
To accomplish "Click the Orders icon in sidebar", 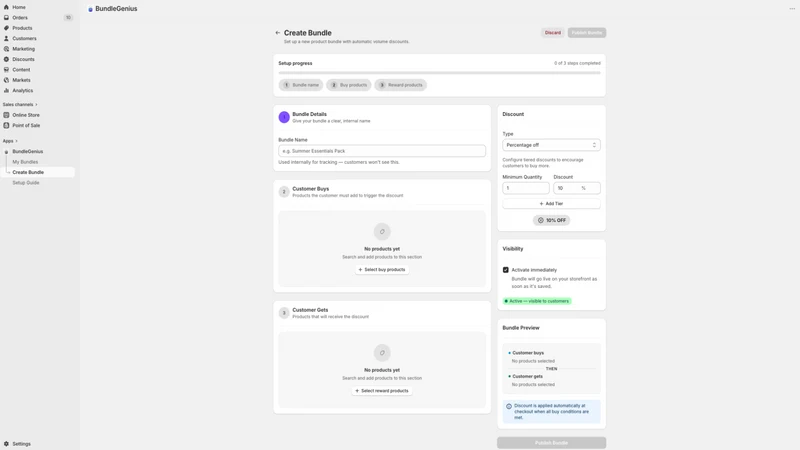I will [x=6, y=17].
